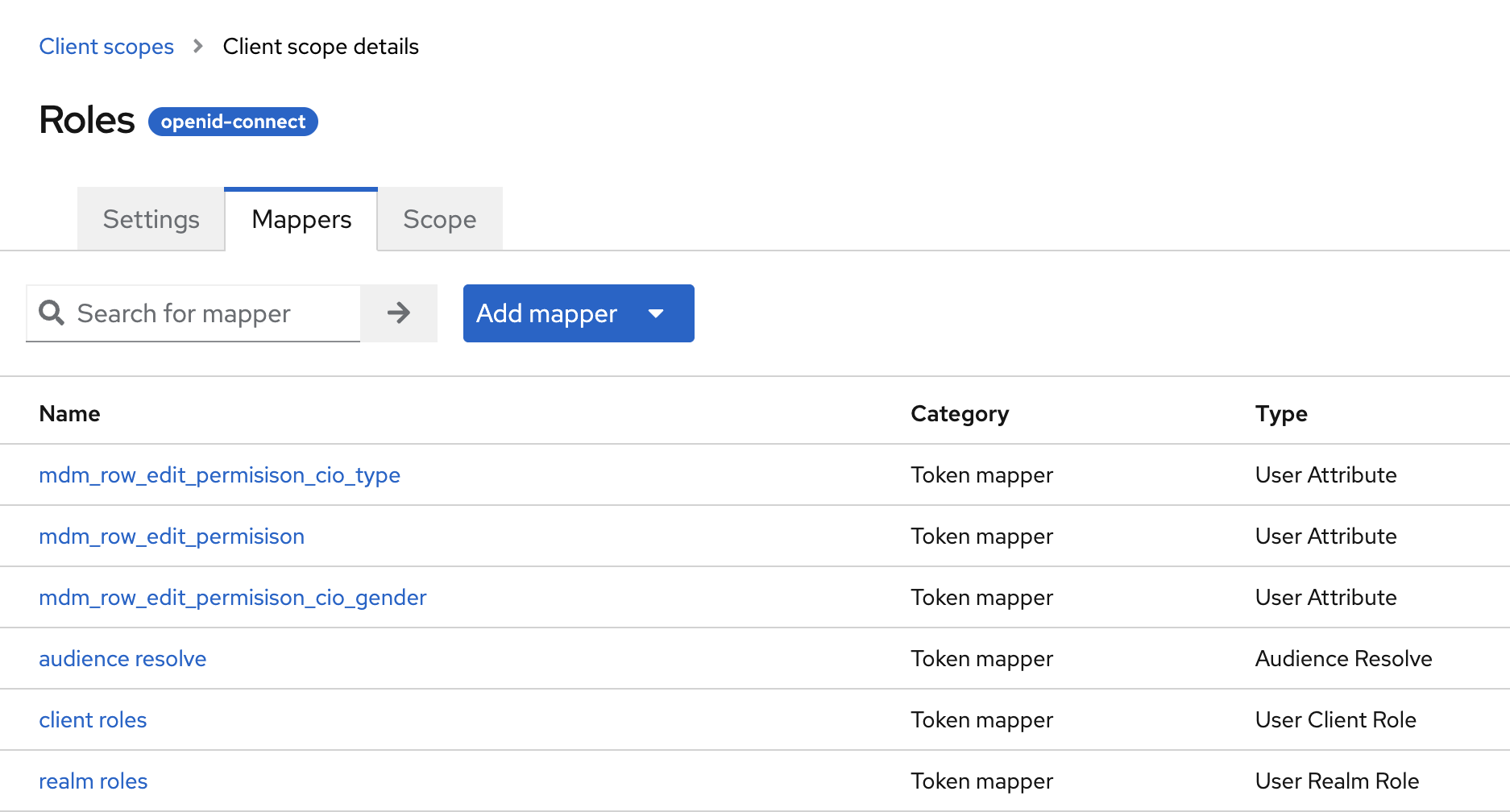
Task: Select the Mappers tab
Action: (301, 218)
